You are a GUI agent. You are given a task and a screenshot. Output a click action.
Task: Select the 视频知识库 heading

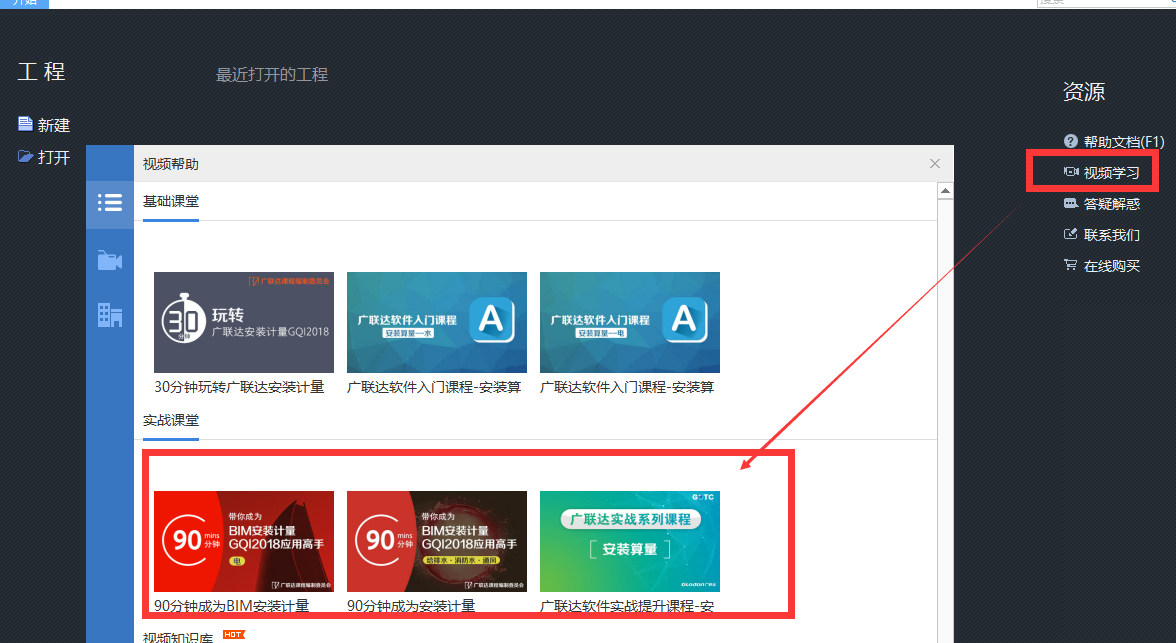178,637
